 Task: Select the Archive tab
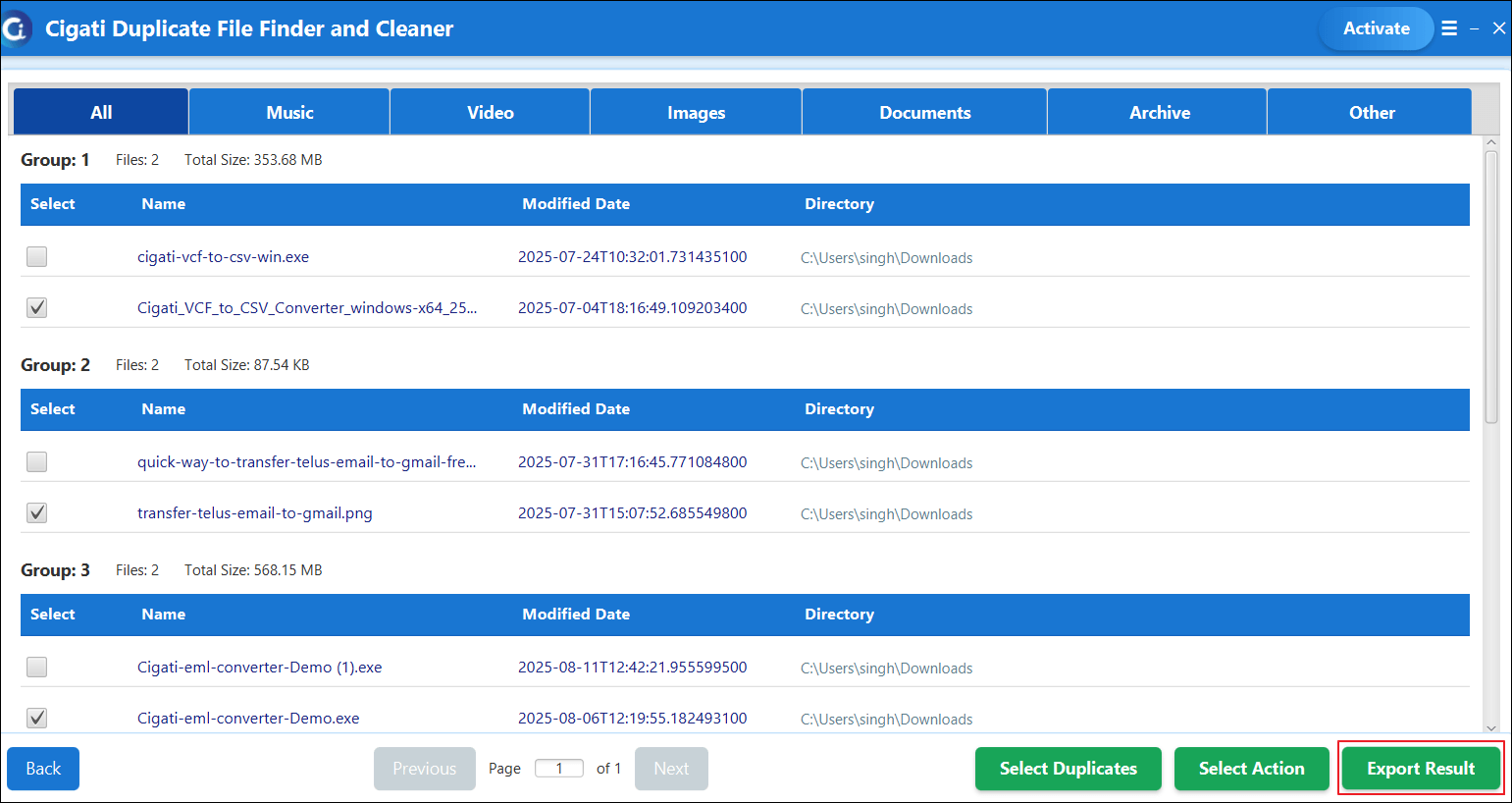coord(1159,112)
